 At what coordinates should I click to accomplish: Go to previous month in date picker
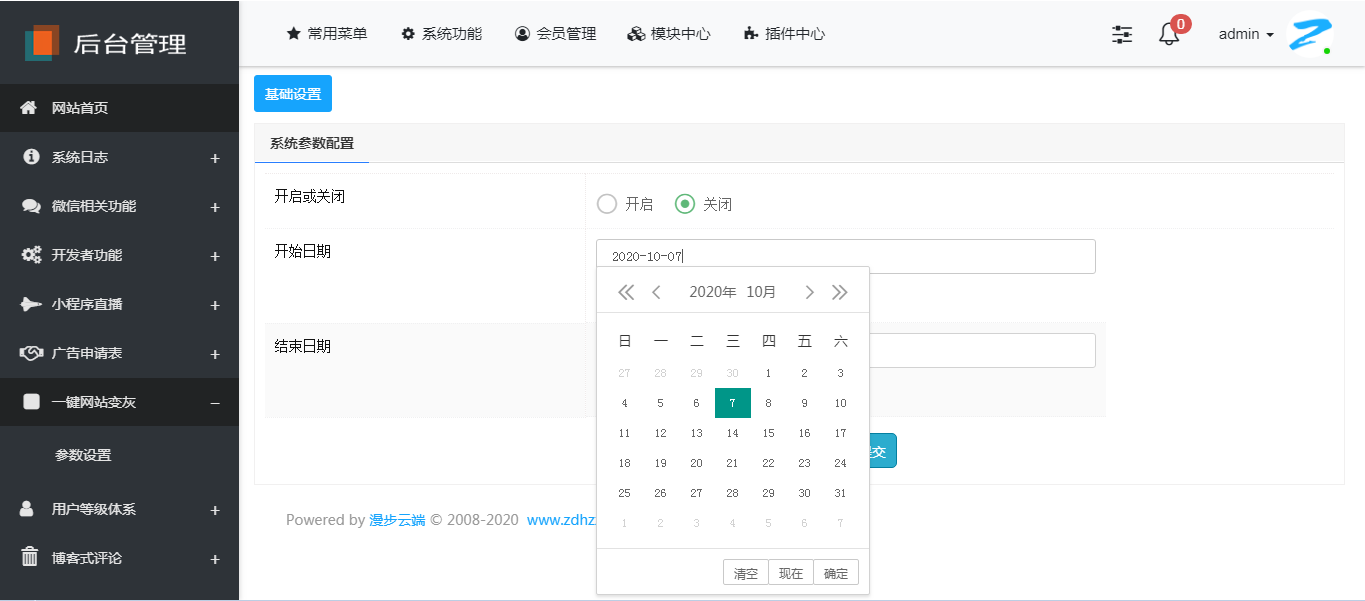pos(656,292)
